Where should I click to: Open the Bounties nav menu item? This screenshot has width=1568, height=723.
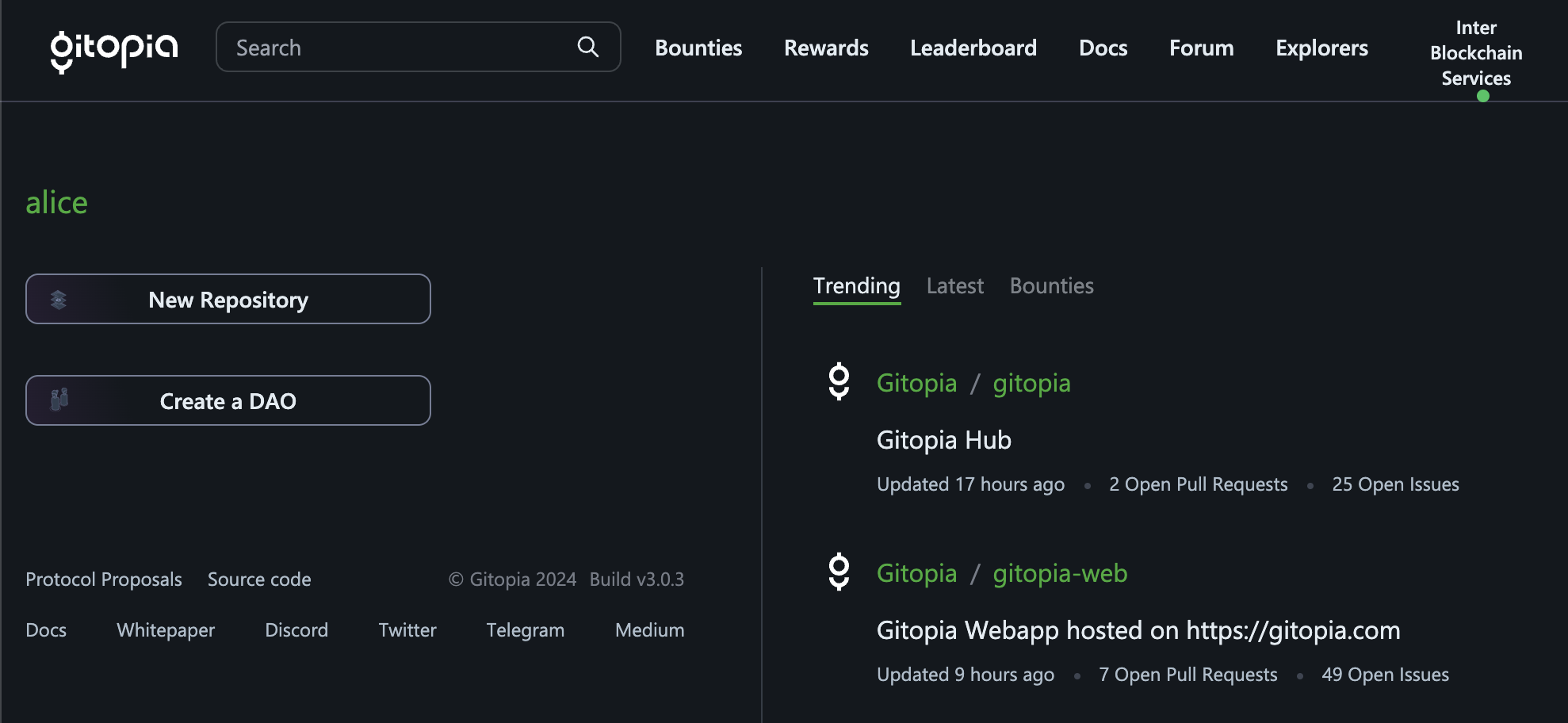point(698,48)
